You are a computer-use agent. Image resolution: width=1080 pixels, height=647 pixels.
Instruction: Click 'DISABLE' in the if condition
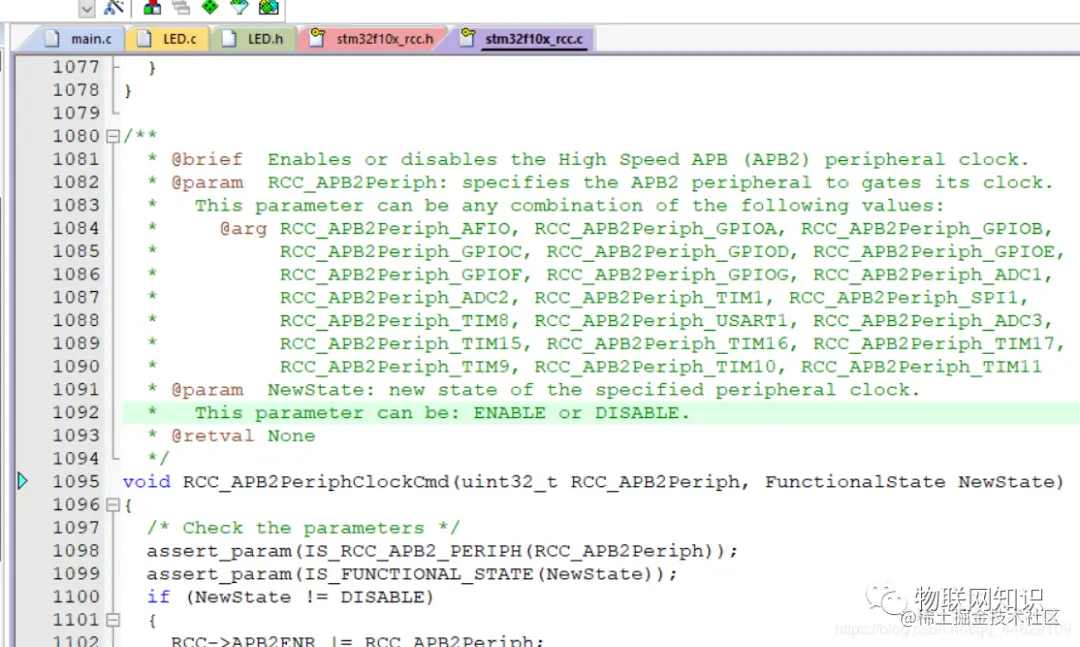pos(382,597)
